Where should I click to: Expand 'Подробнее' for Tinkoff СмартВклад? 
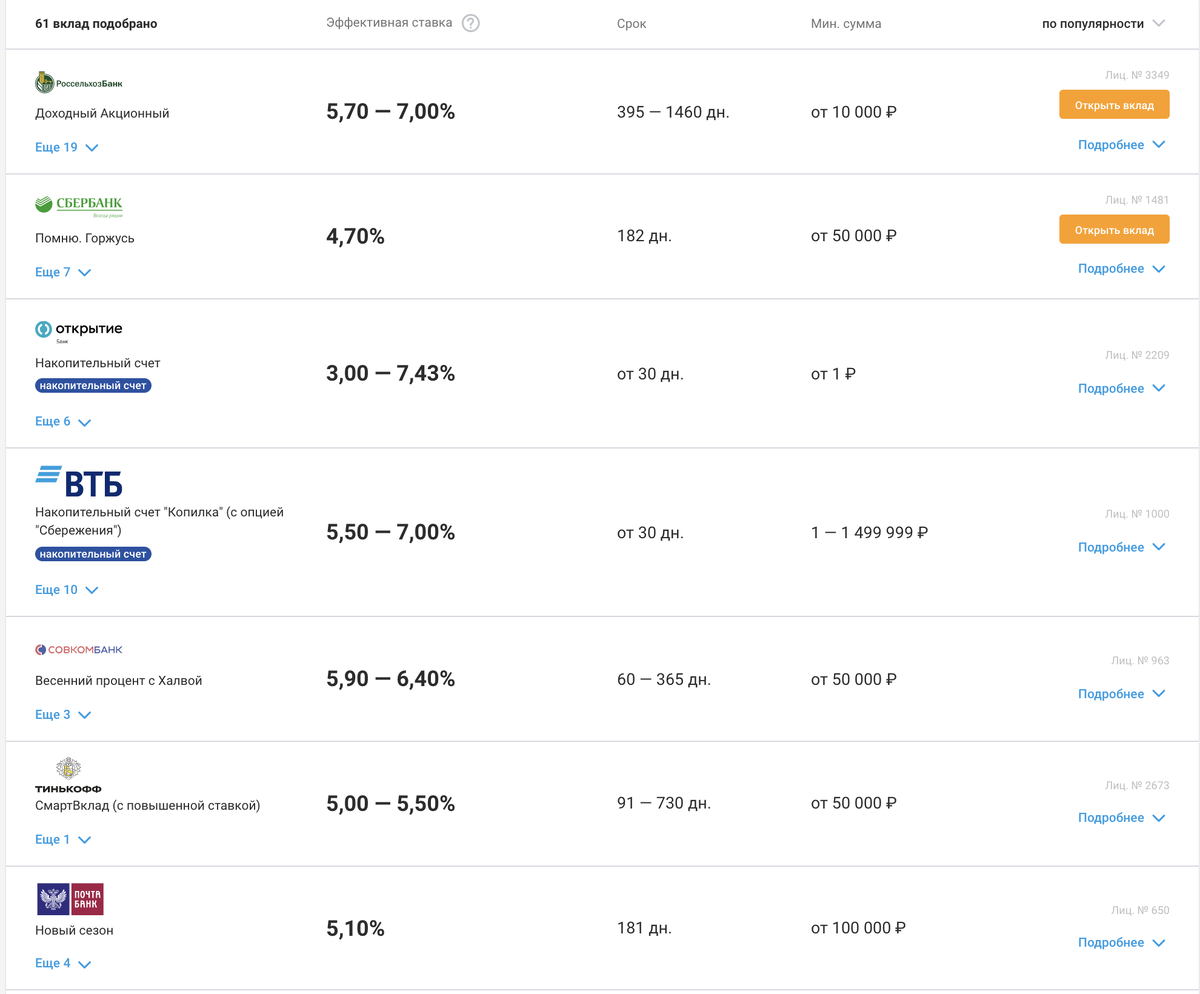coord(1122,818)
